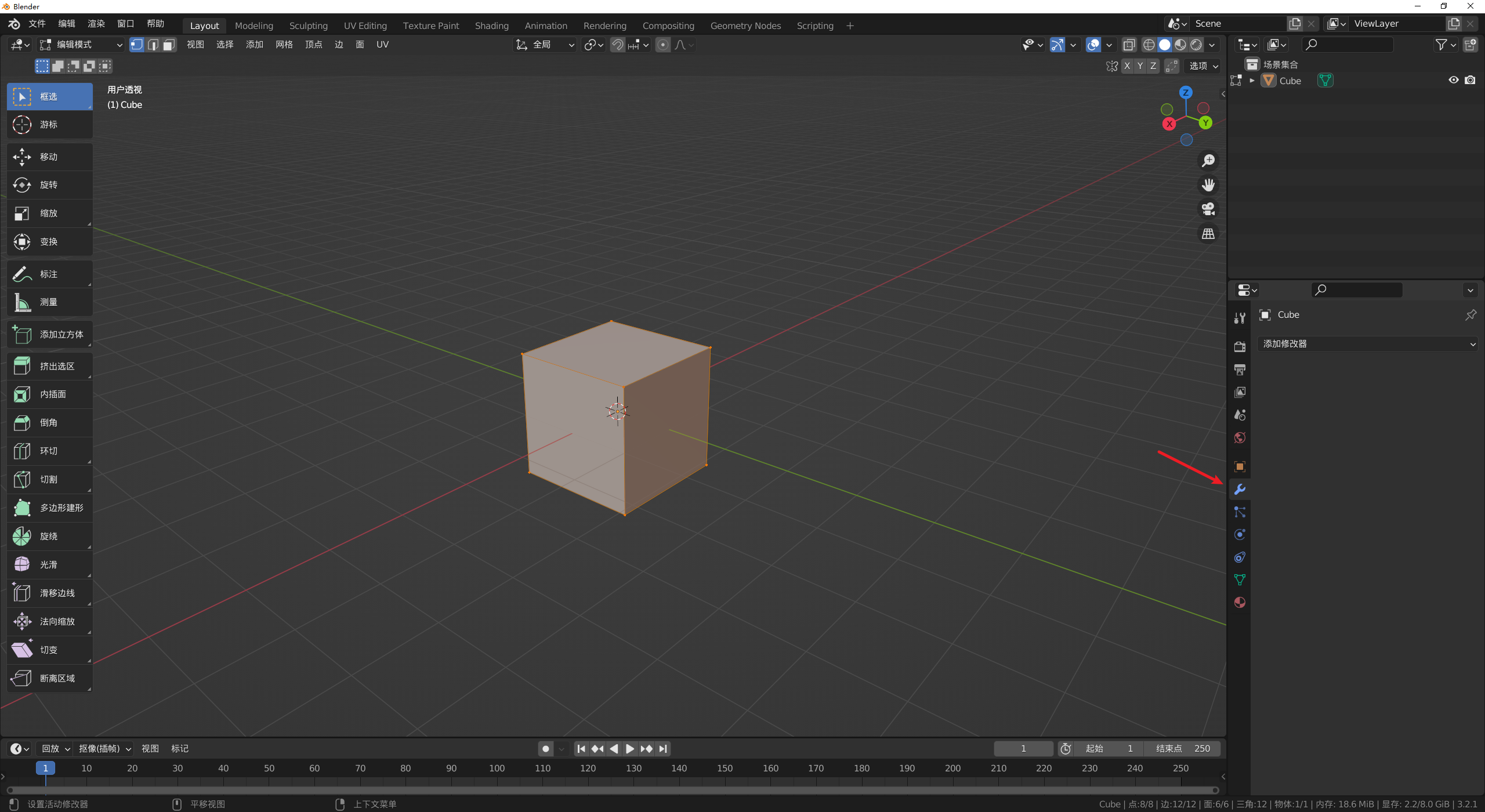Viewport: 1485px width, 812px height.
Task: Expand the Cube item in outliner
Action: tap(1252, 81)
